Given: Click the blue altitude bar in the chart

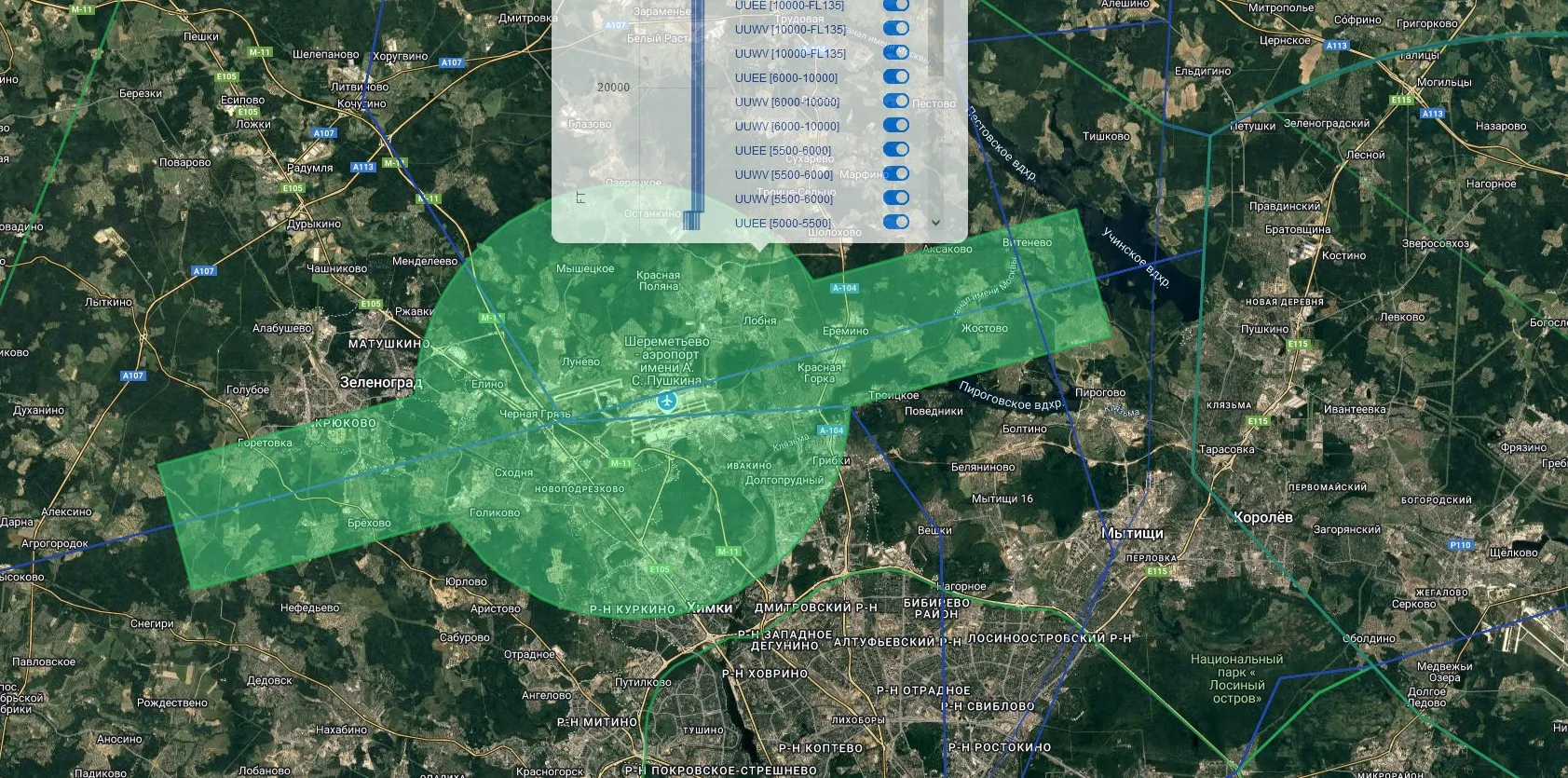Looking at the screenshot, I should coord(697,104).
